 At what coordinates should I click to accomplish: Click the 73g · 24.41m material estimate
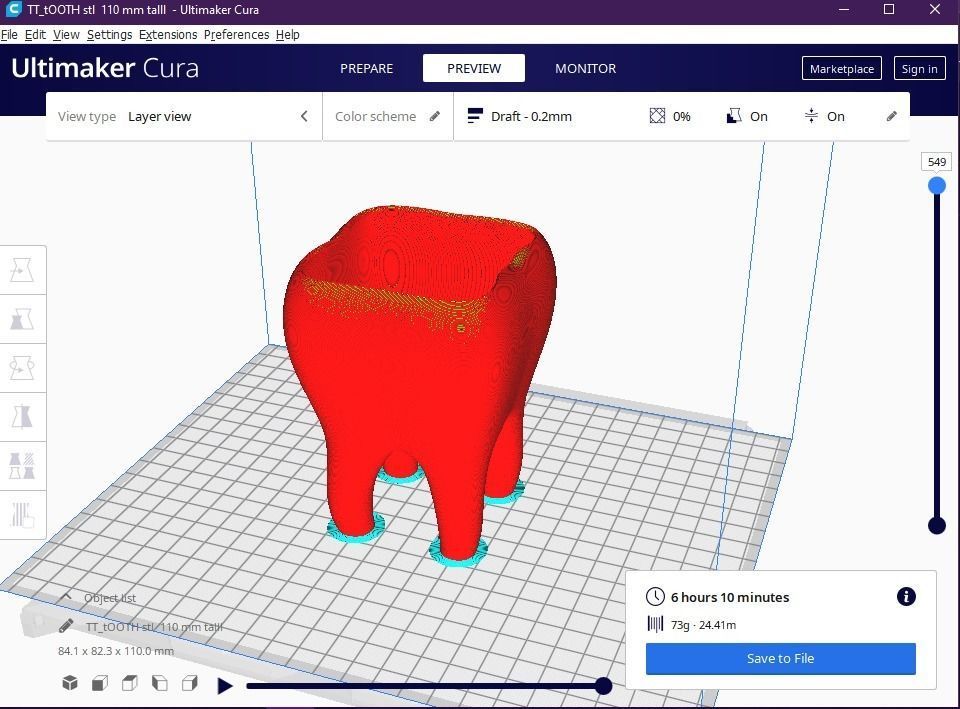tap(703, 625)
